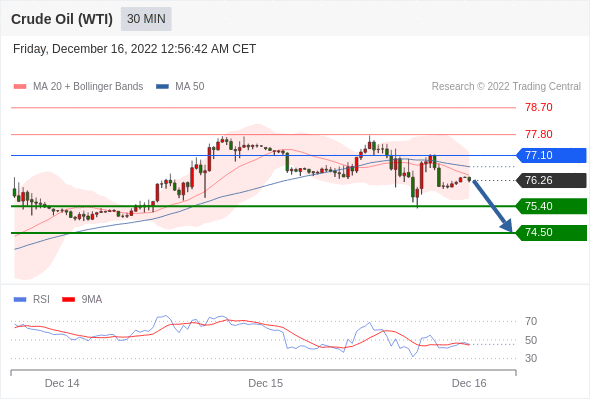Viewport: 590px width, 400px height.
Task: Click the pink MA 20 Bollinger legend swatch
Action: [x=20, y=87]
